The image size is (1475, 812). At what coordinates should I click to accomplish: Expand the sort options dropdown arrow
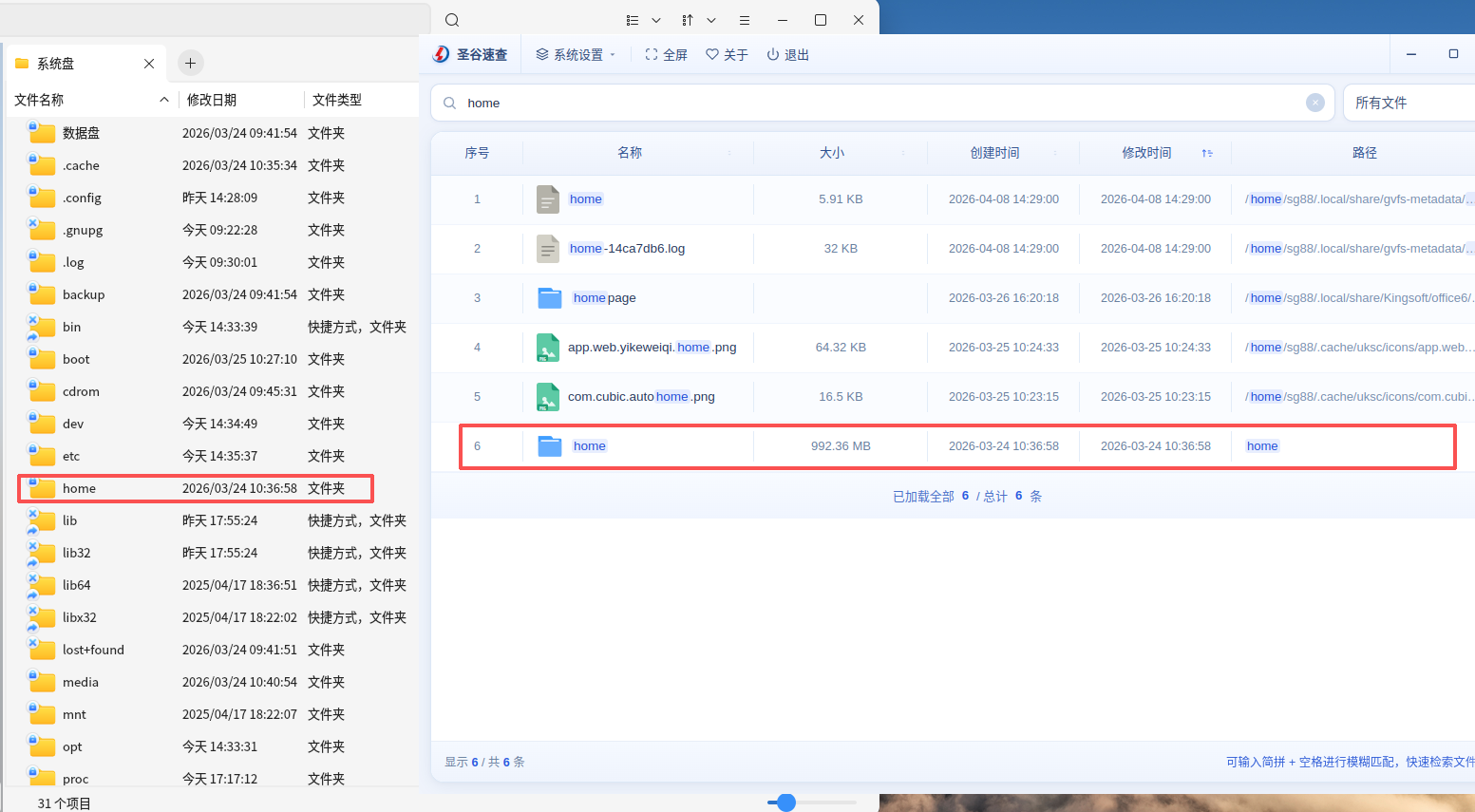[711, 20]
